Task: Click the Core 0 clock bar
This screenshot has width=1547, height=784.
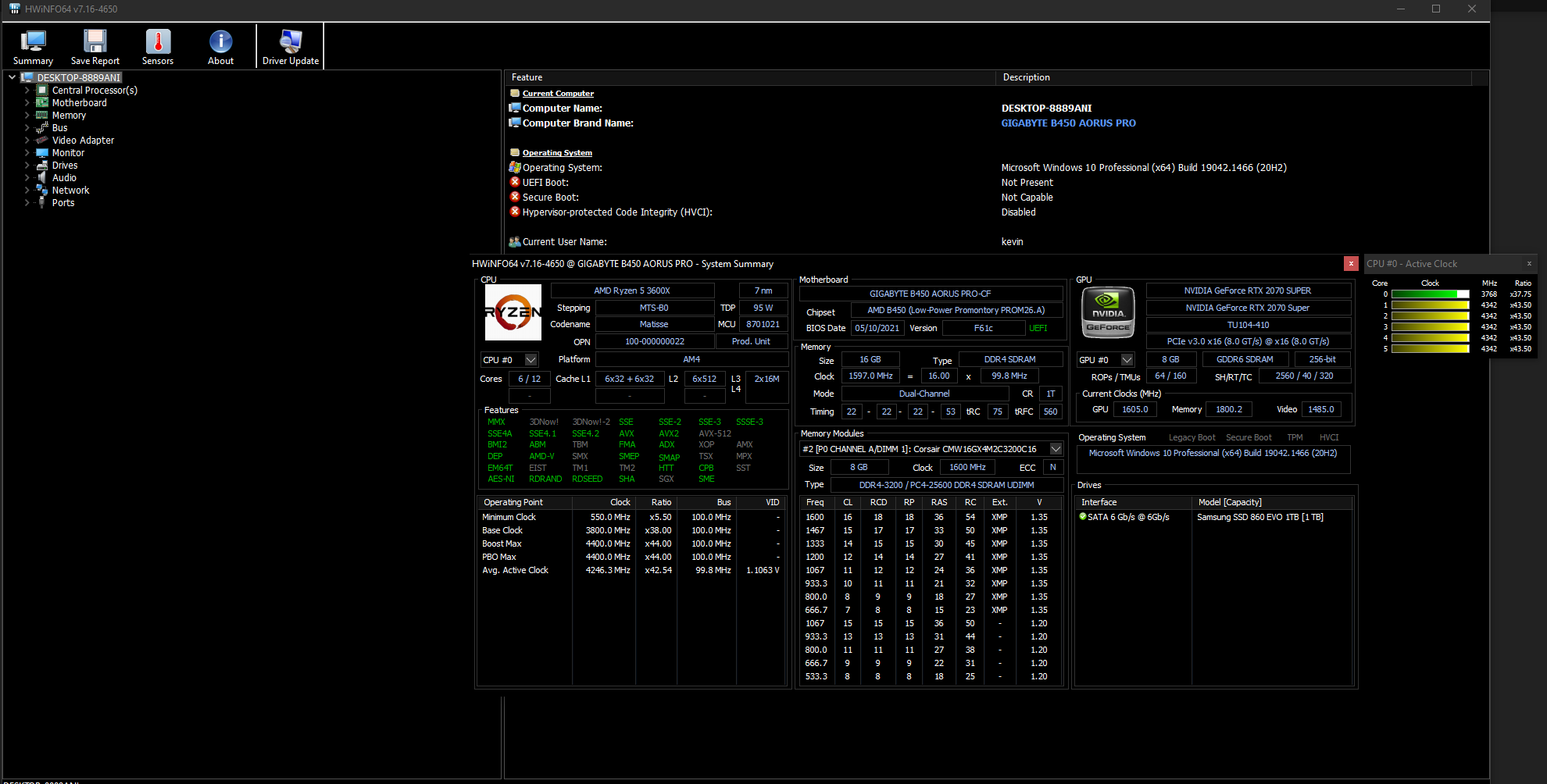Action: point(1430,294)
